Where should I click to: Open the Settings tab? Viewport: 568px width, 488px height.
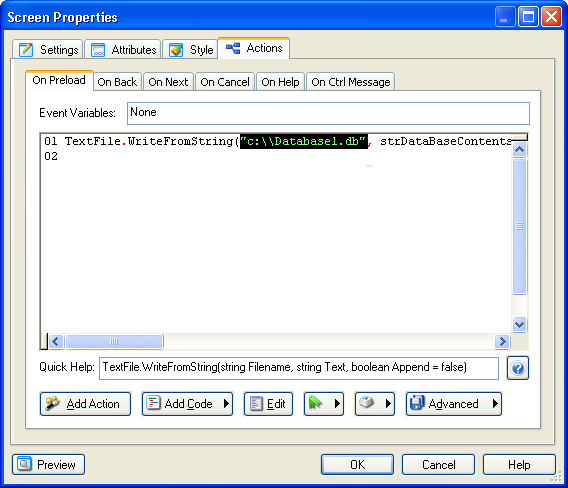click(x=48, y=49)
